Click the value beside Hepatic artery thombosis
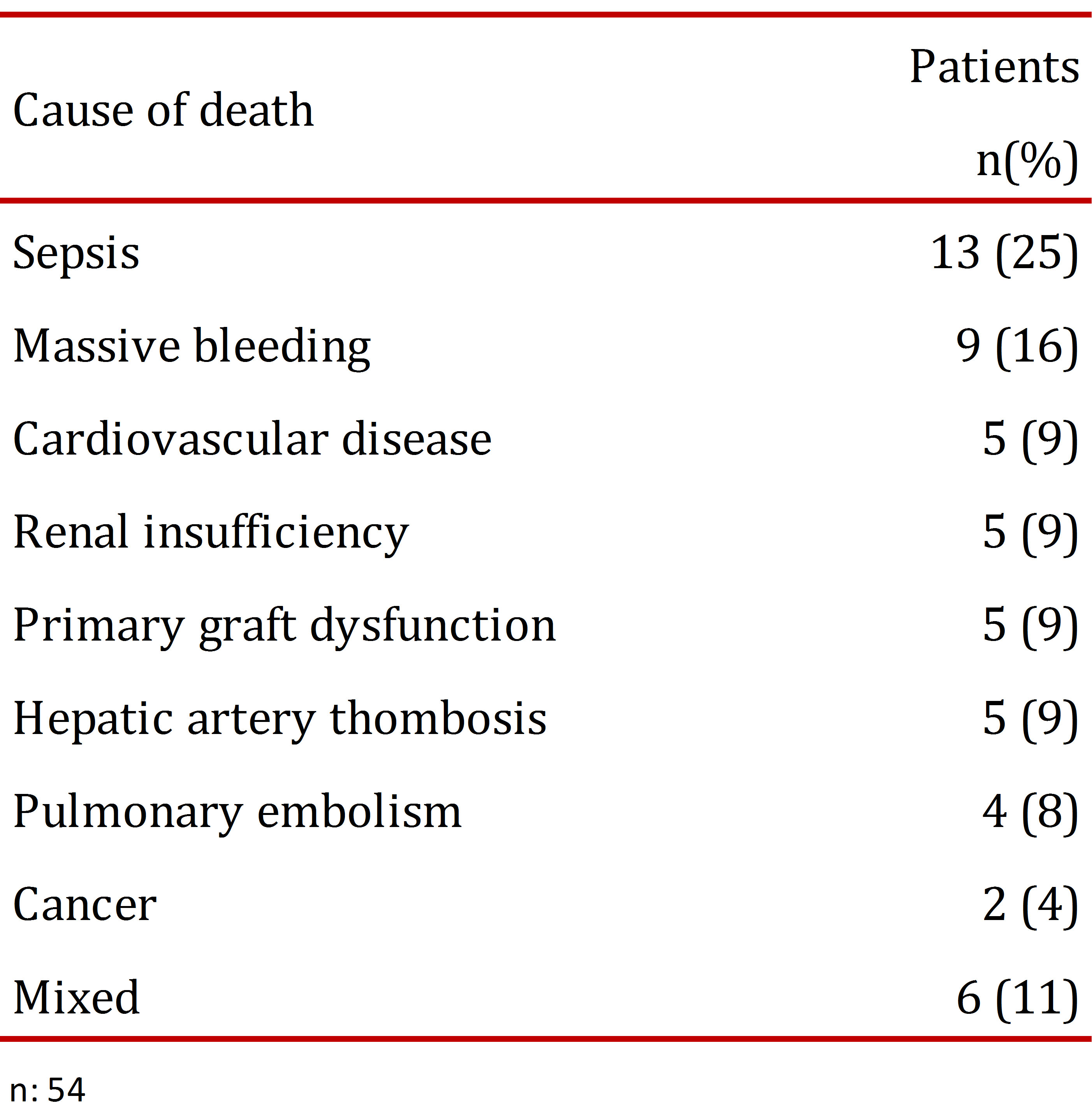This screenshot has height=1115, width=1092. click(1029, 718)
